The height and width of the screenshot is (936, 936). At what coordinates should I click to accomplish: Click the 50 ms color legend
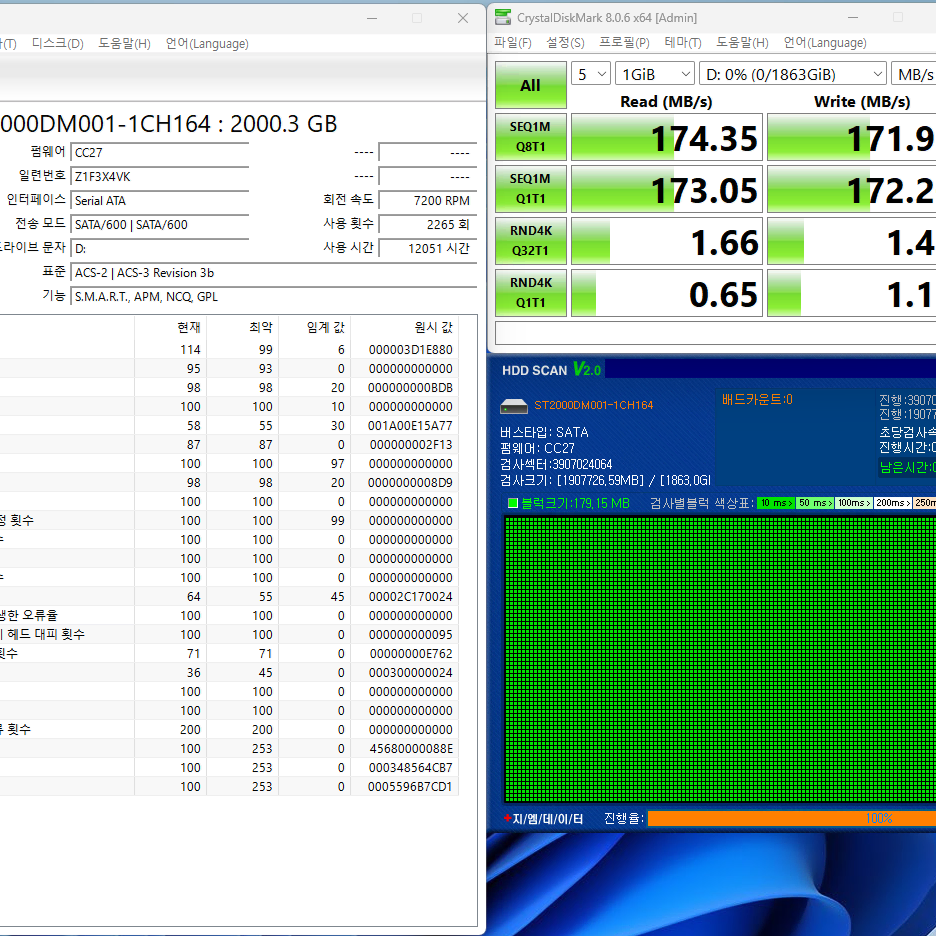coord(815,503)
